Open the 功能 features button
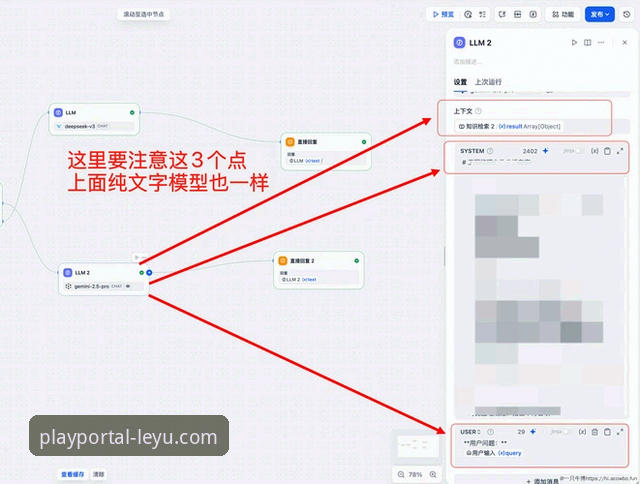The width and height of the screenshot is (640, 484). (x=563, y=14)
